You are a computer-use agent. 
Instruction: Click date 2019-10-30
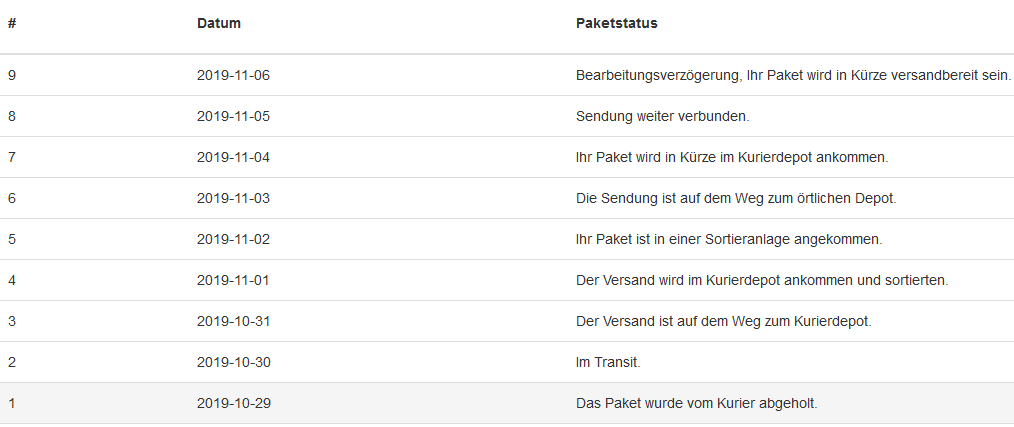coord(233,362)
